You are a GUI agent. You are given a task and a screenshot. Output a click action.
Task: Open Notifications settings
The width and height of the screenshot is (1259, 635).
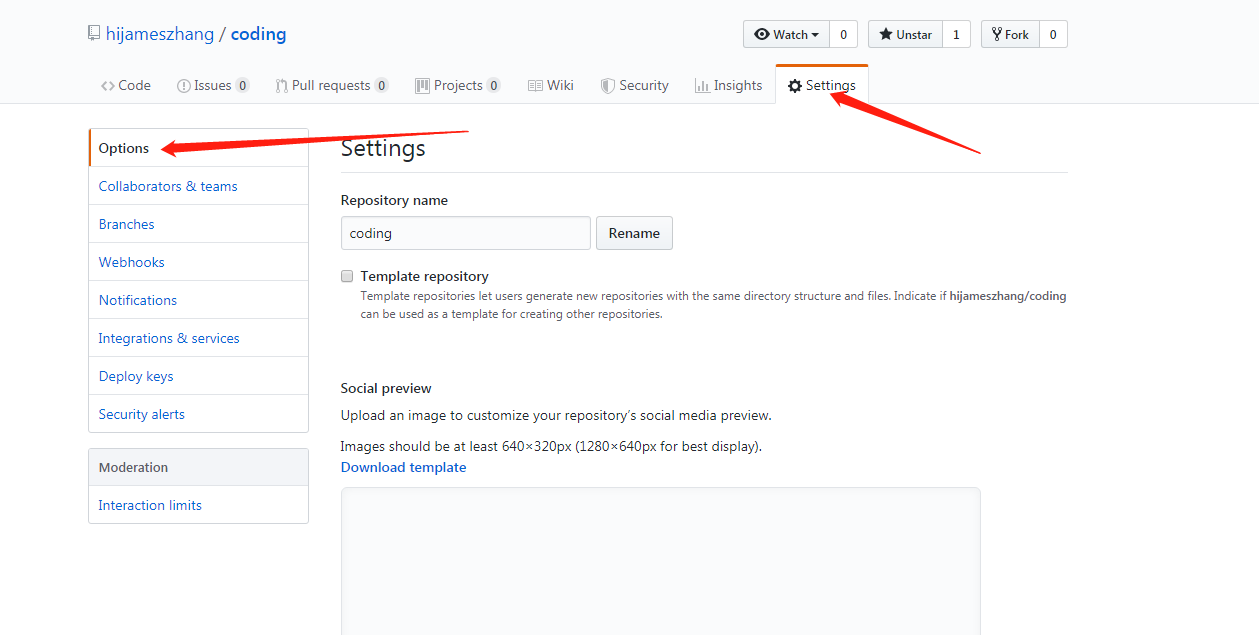(x=198, y=300)
